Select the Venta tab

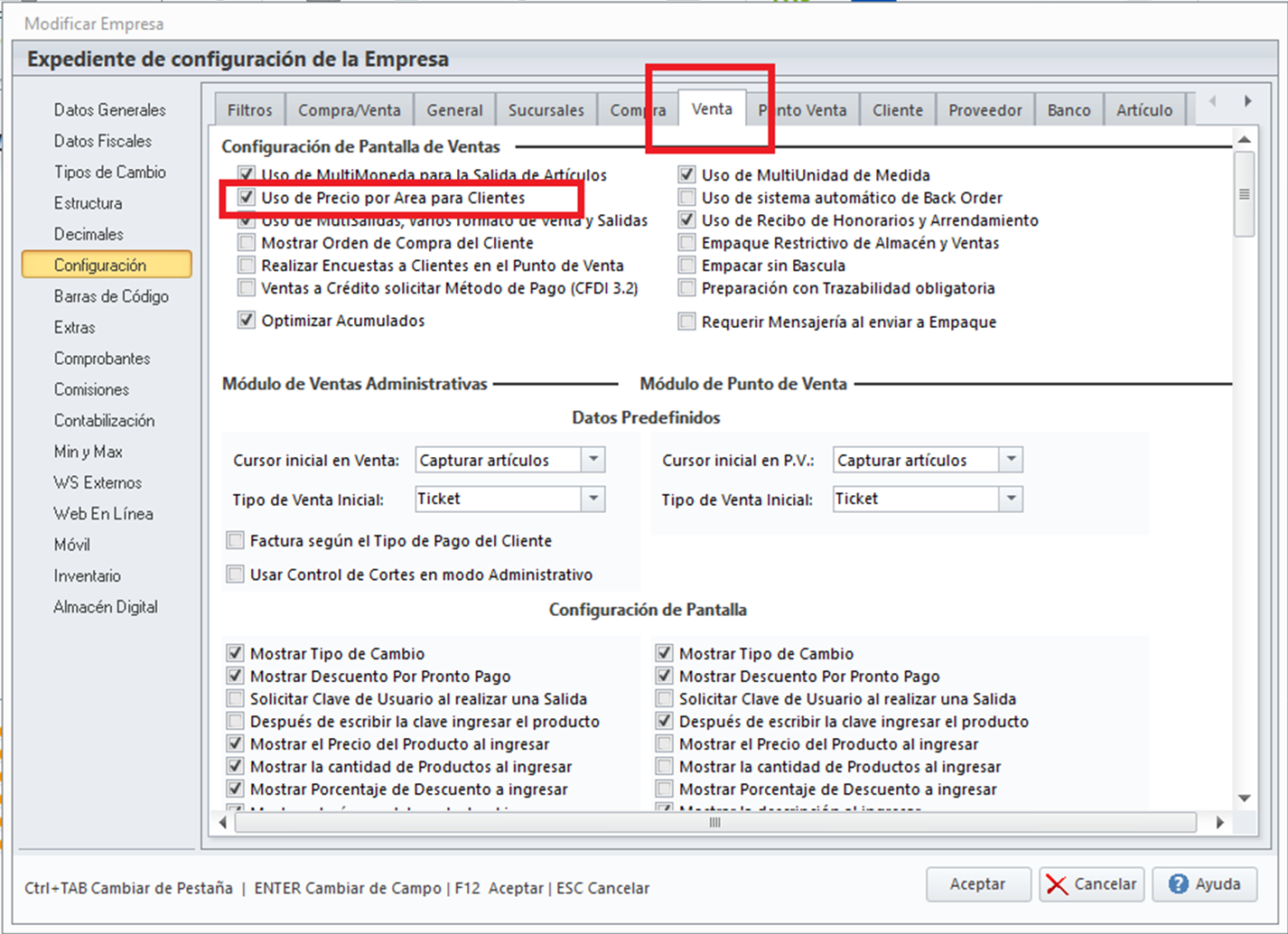click(712, 108)
